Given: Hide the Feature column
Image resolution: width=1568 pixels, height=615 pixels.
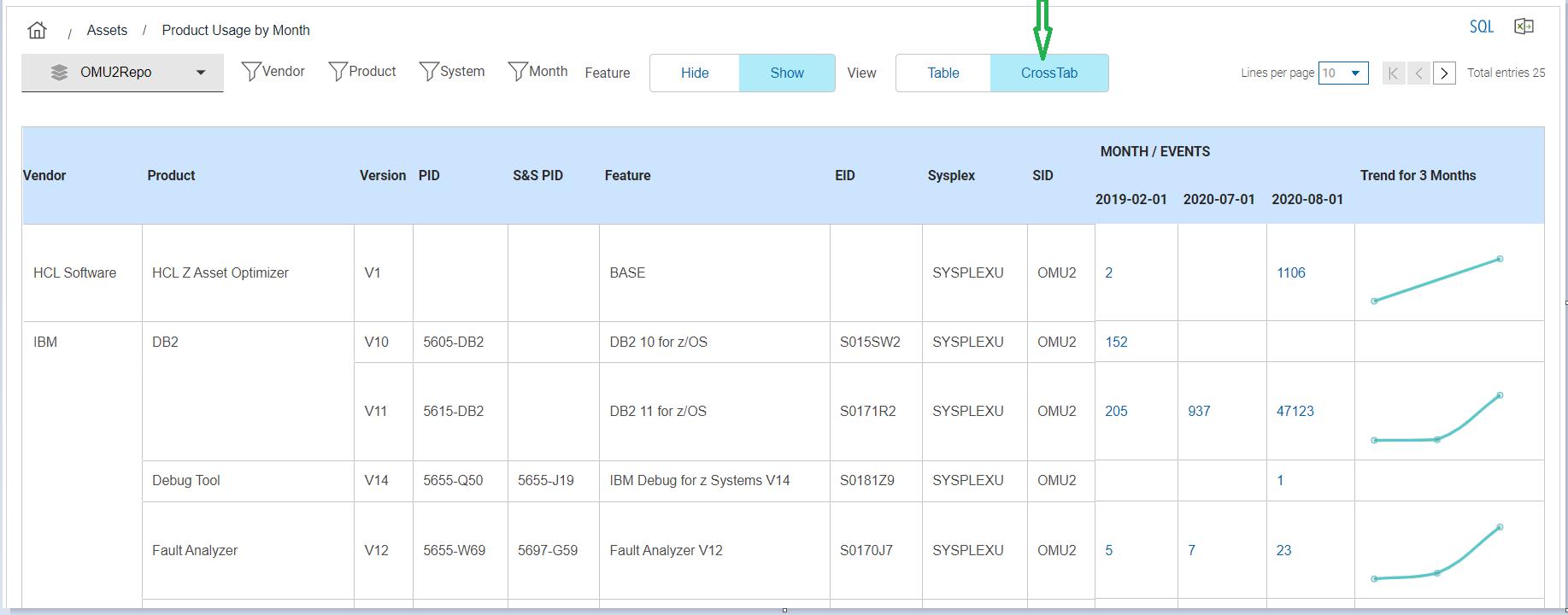Looking at the screenshot, I should 695,73.
